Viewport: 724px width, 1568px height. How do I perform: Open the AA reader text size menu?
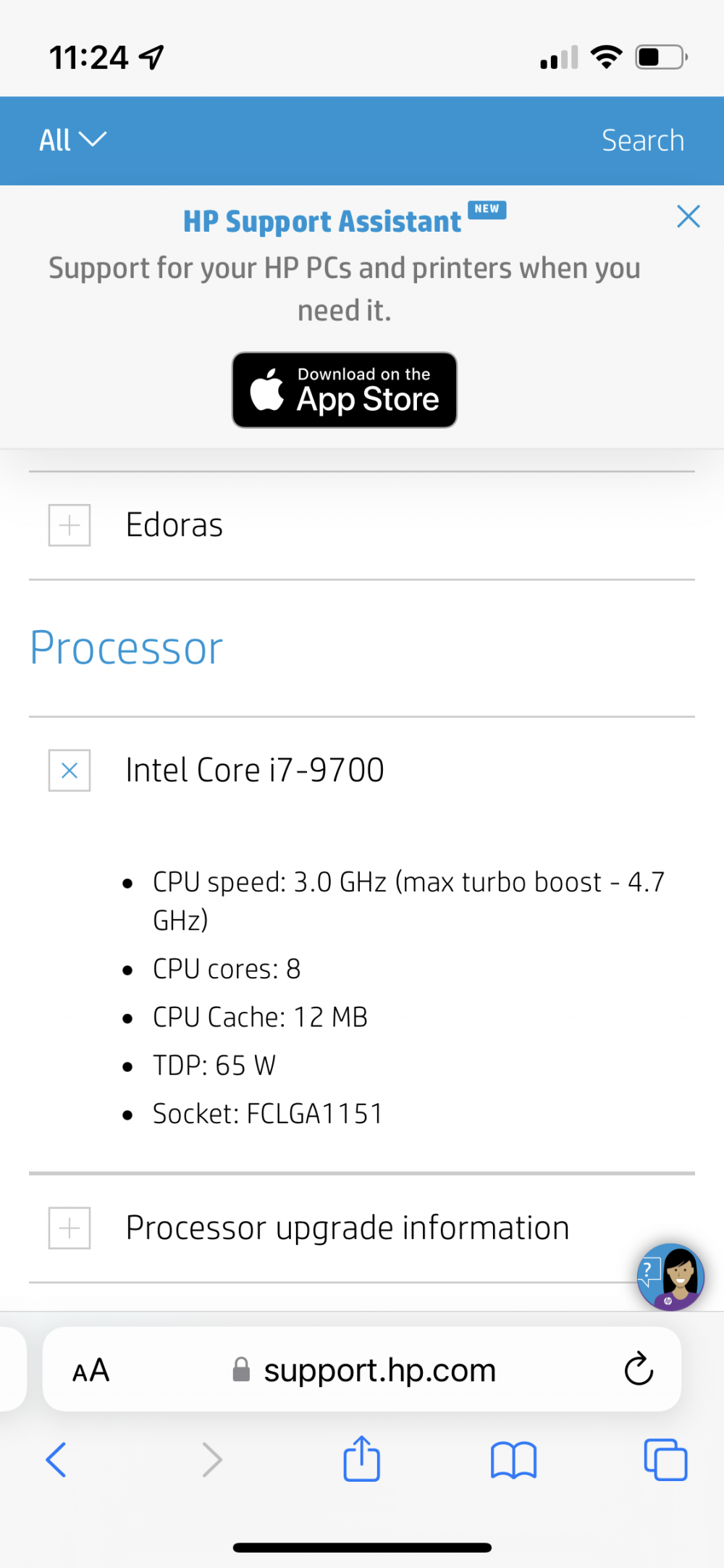point(91,1370)
